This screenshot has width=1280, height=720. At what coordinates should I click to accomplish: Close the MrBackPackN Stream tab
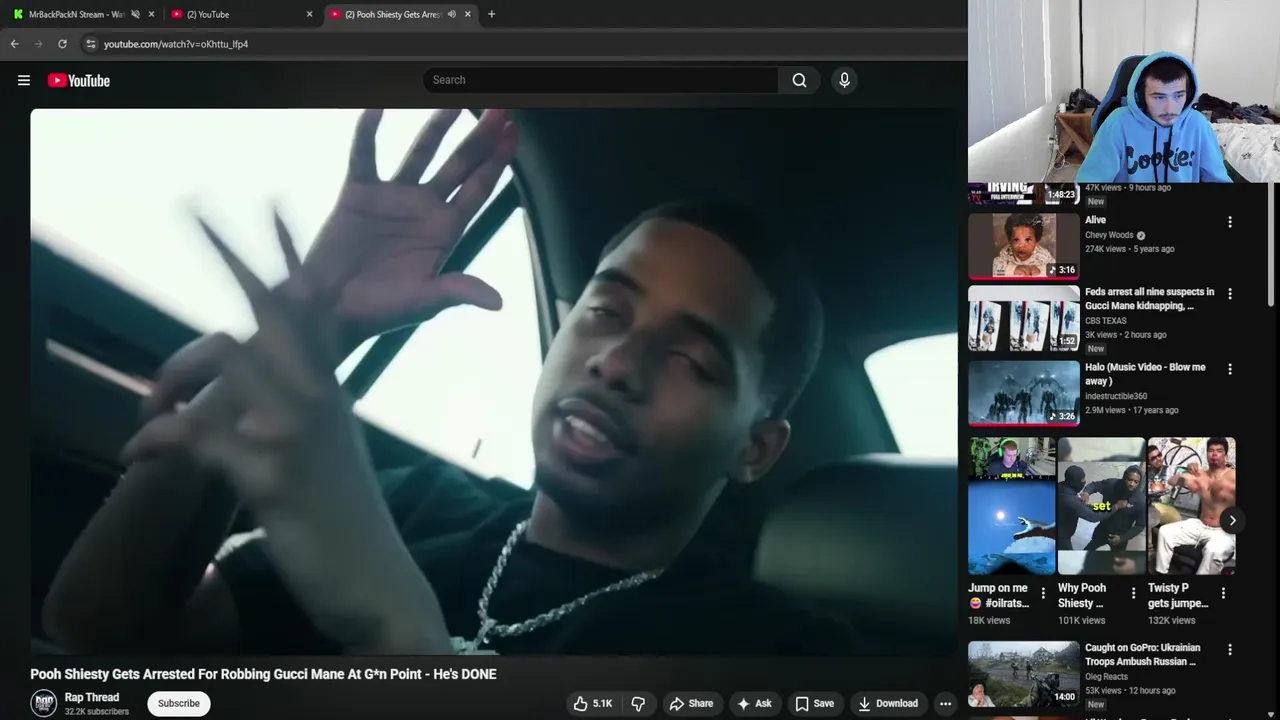point(152,14)
